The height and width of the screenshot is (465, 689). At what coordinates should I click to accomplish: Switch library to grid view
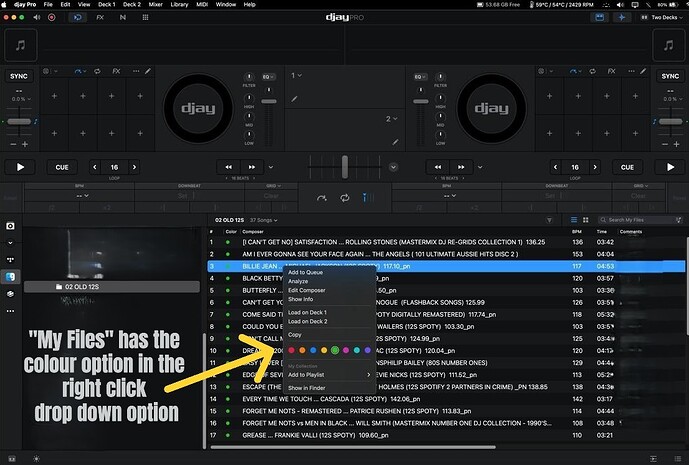[585, 220]
